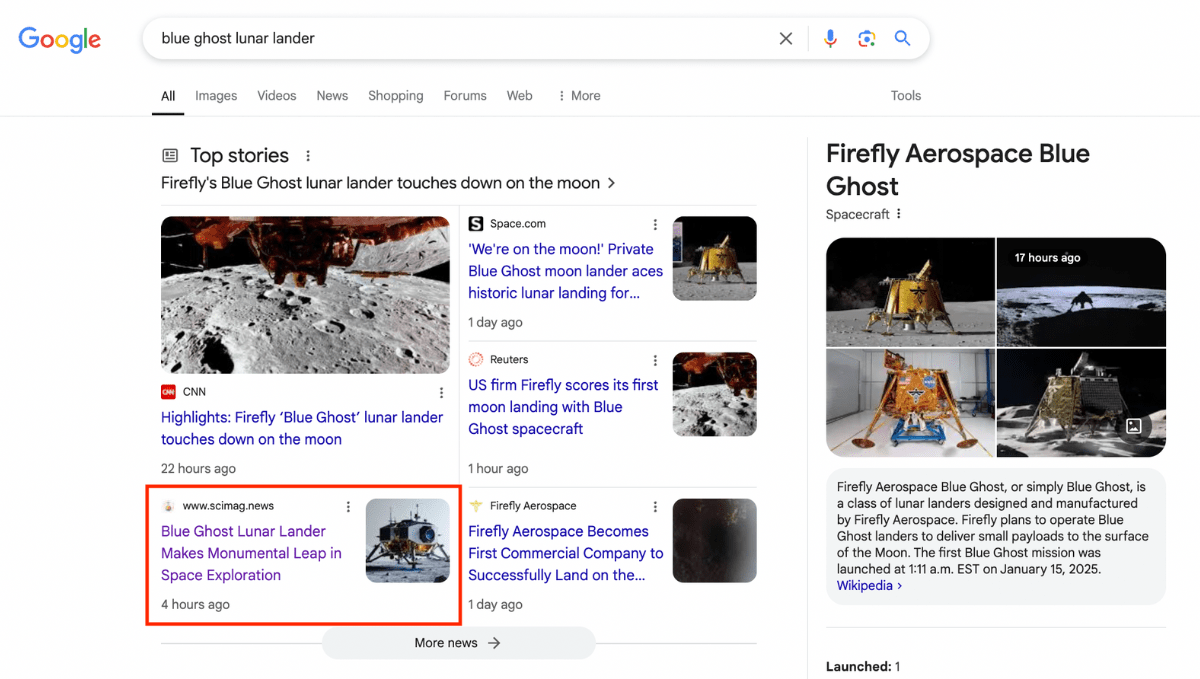Open the Tools filter options
This screenshot has width=1200, height=679.
tap(905, 96)
